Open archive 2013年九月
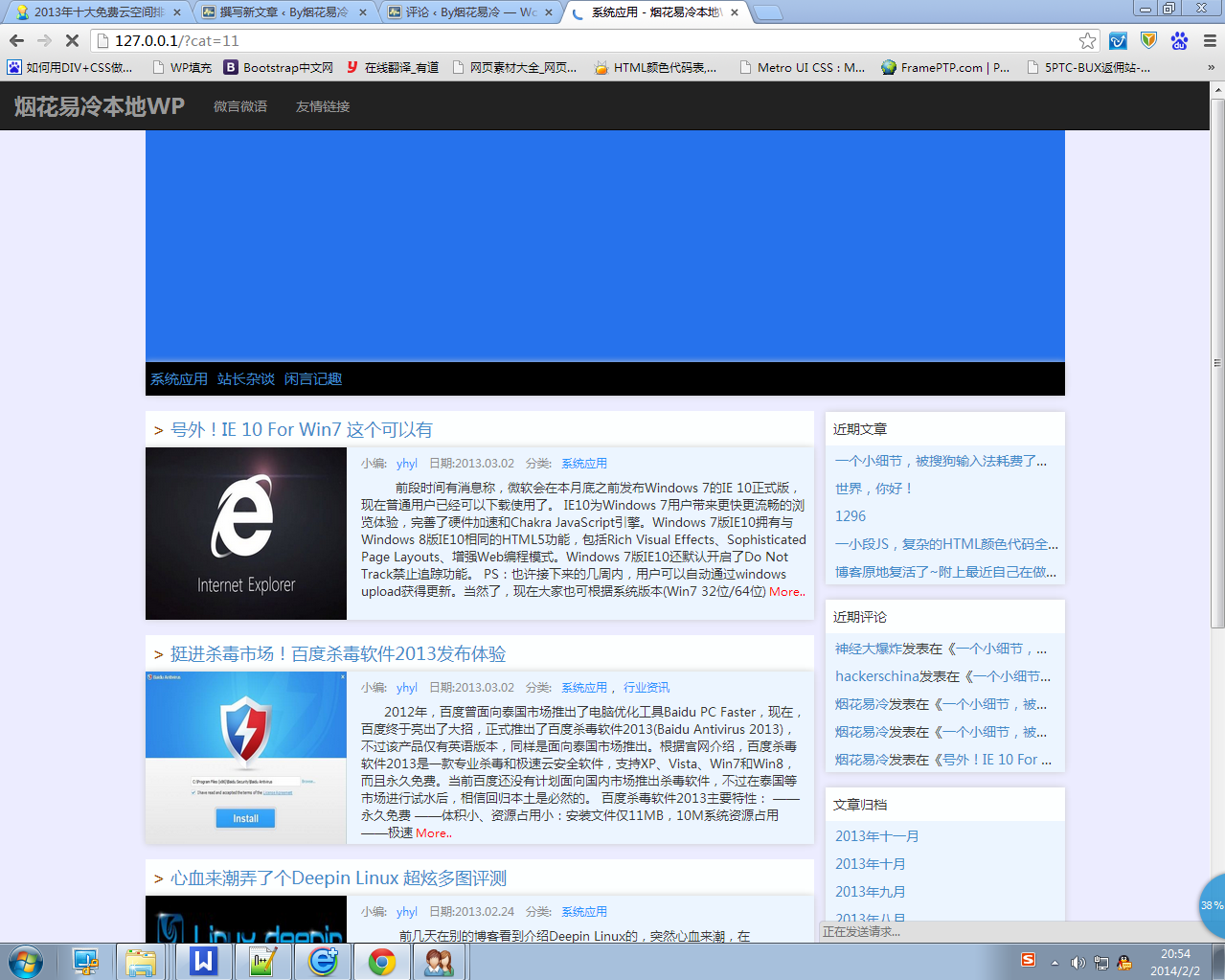 (x=871, y=892)
